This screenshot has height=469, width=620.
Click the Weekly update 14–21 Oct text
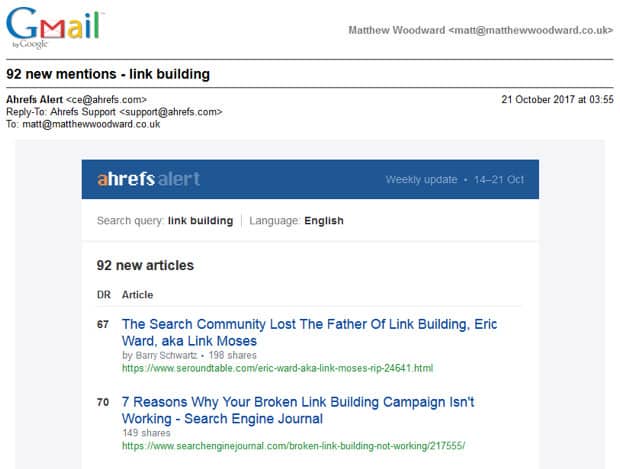click(455, 180)
